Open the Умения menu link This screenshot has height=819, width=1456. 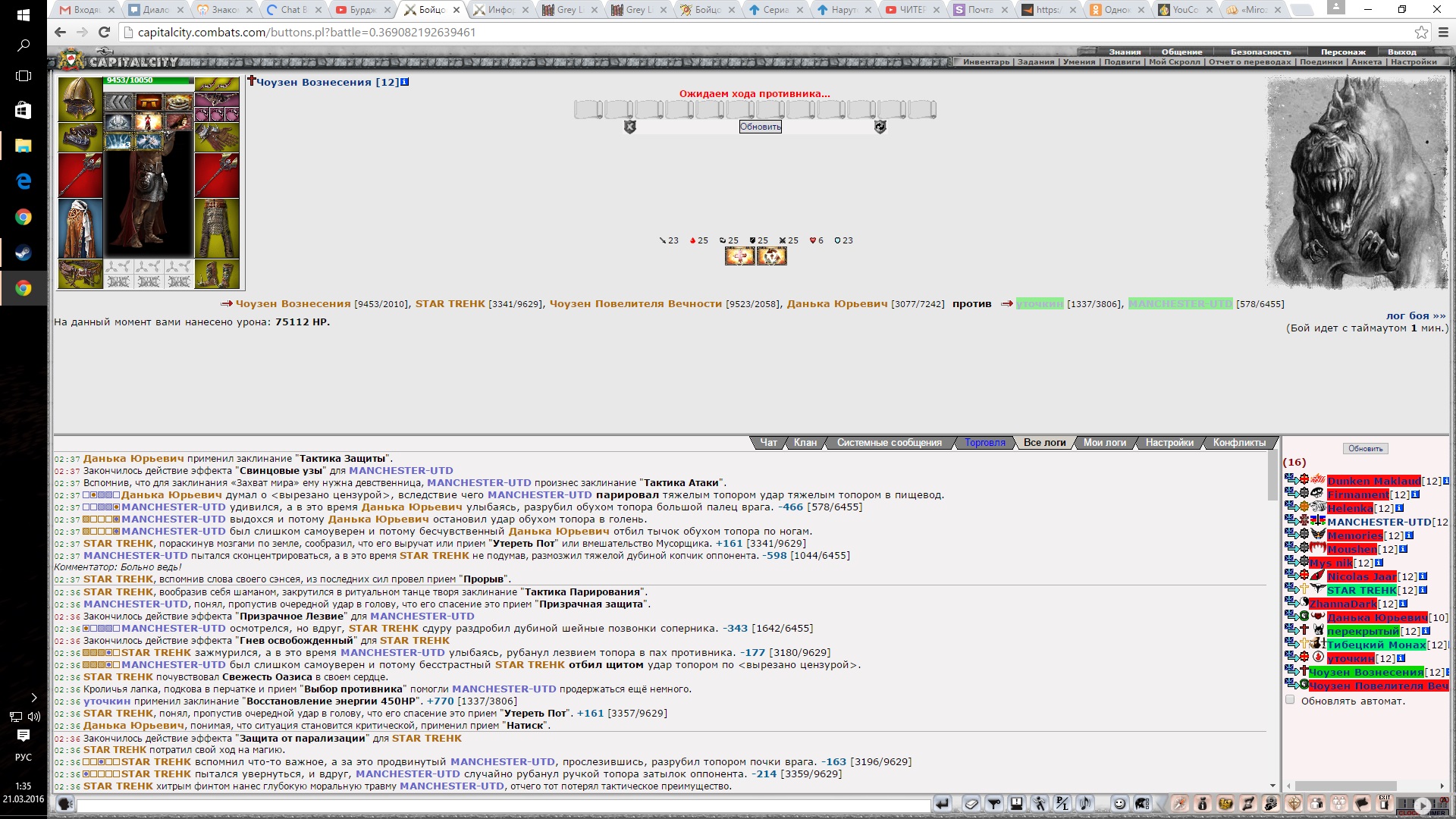pos(1079,62)
